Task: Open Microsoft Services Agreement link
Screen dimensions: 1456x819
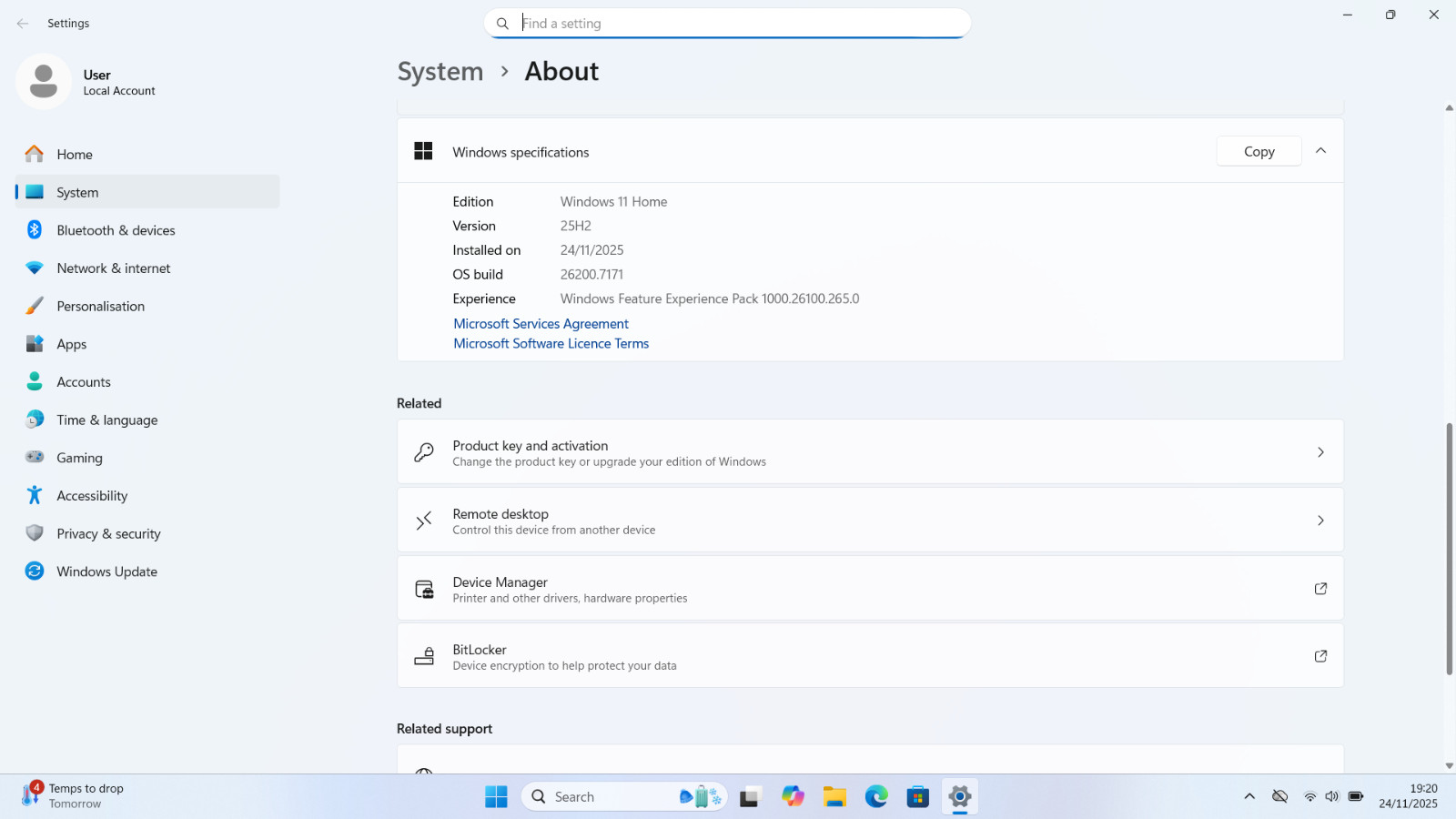Action: (x=541, y=324)
